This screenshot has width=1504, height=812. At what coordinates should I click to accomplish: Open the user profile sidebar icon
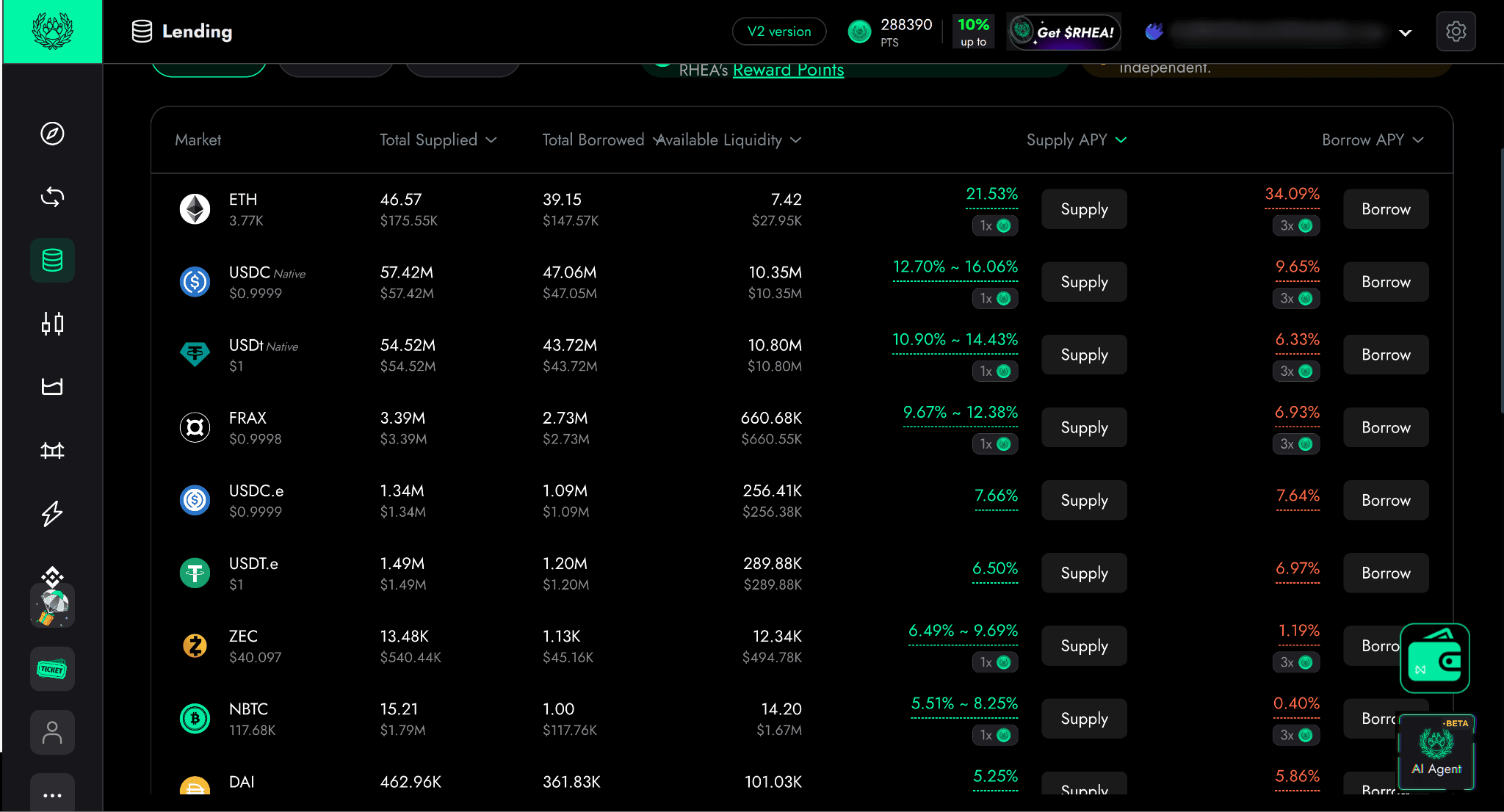[52, 732]
